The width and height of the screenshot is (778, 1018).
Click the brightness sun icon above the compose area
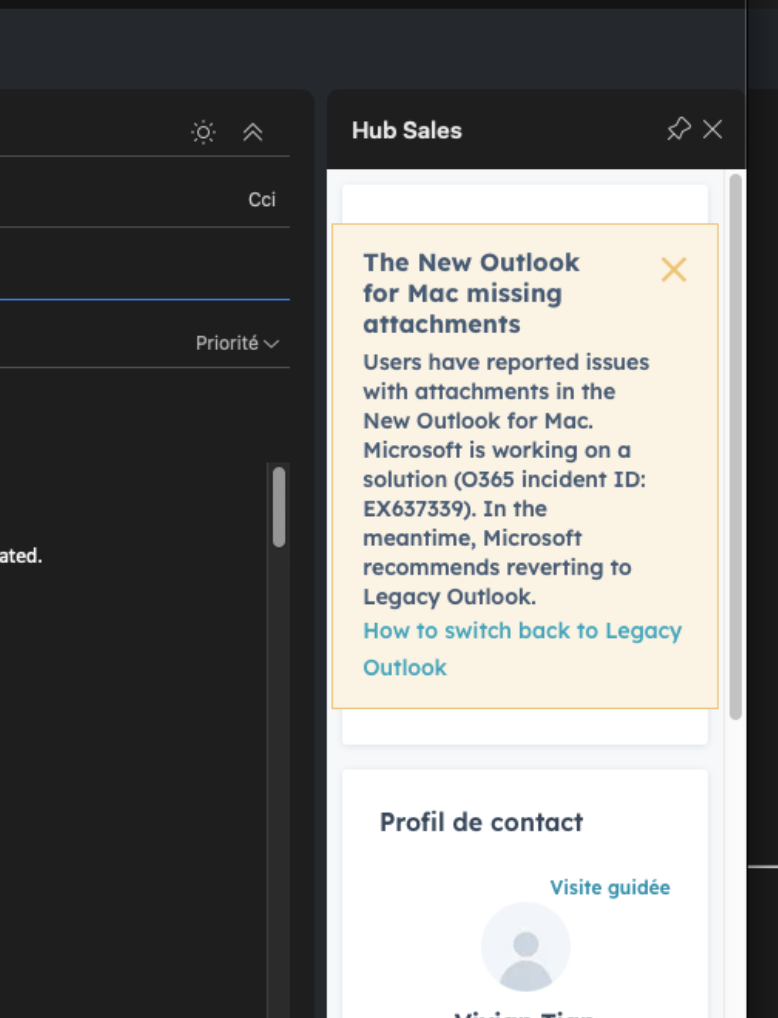click(x=203, y=131)
